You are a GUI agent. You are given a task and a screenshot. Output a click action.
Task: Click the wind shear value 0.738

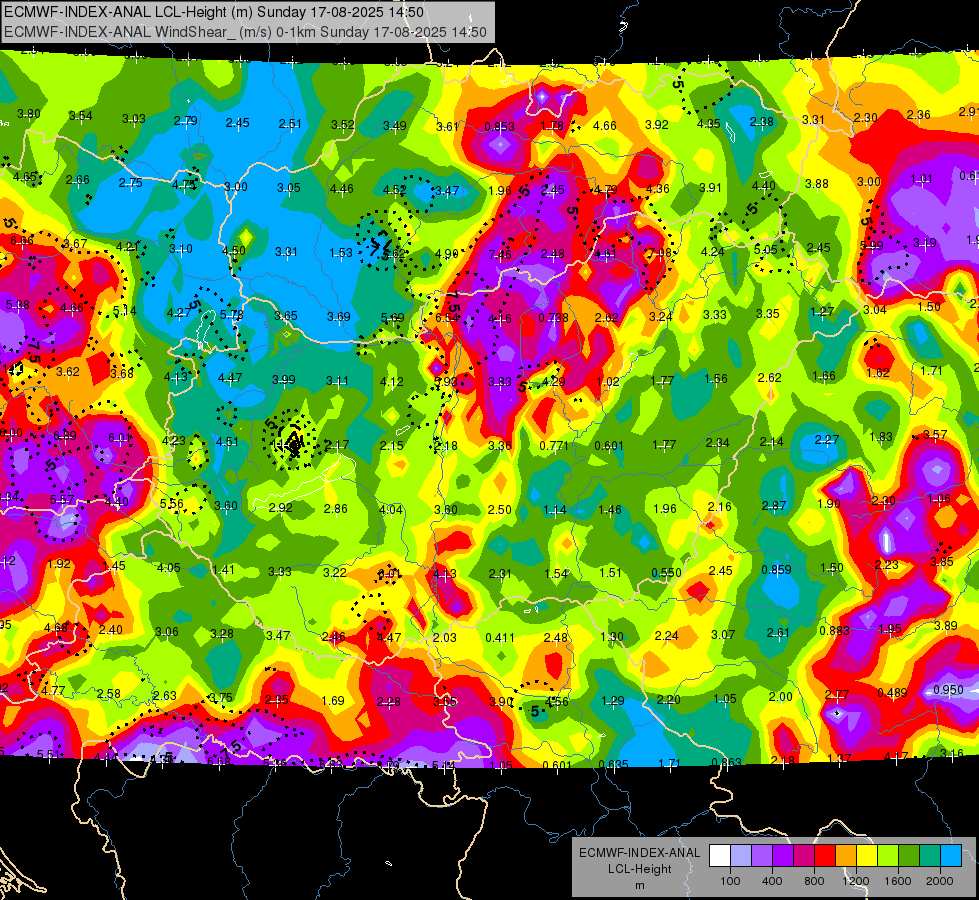[553, 317]
